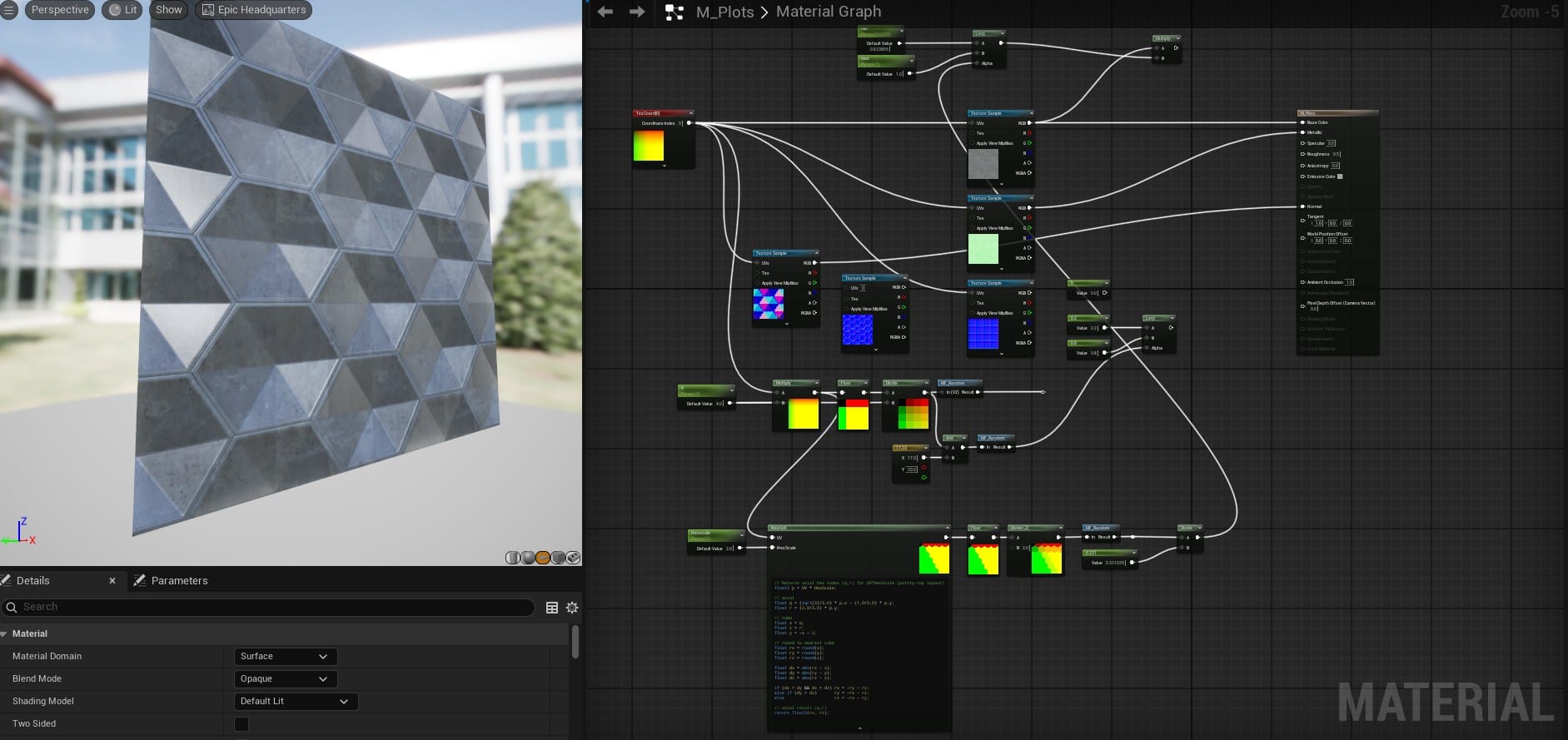
Task: Click the material graph hierarchy icon
Action: click(x=674, y=12)
